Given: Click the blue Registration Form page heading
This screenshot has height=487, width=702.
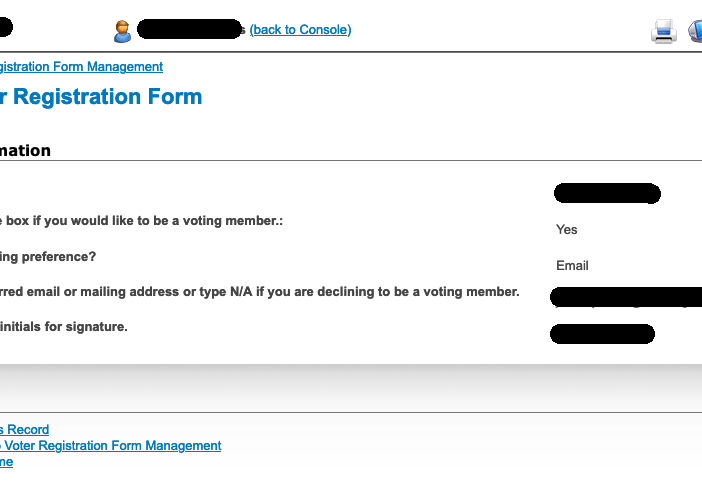Looking at the screenshot, I should 101,97.
